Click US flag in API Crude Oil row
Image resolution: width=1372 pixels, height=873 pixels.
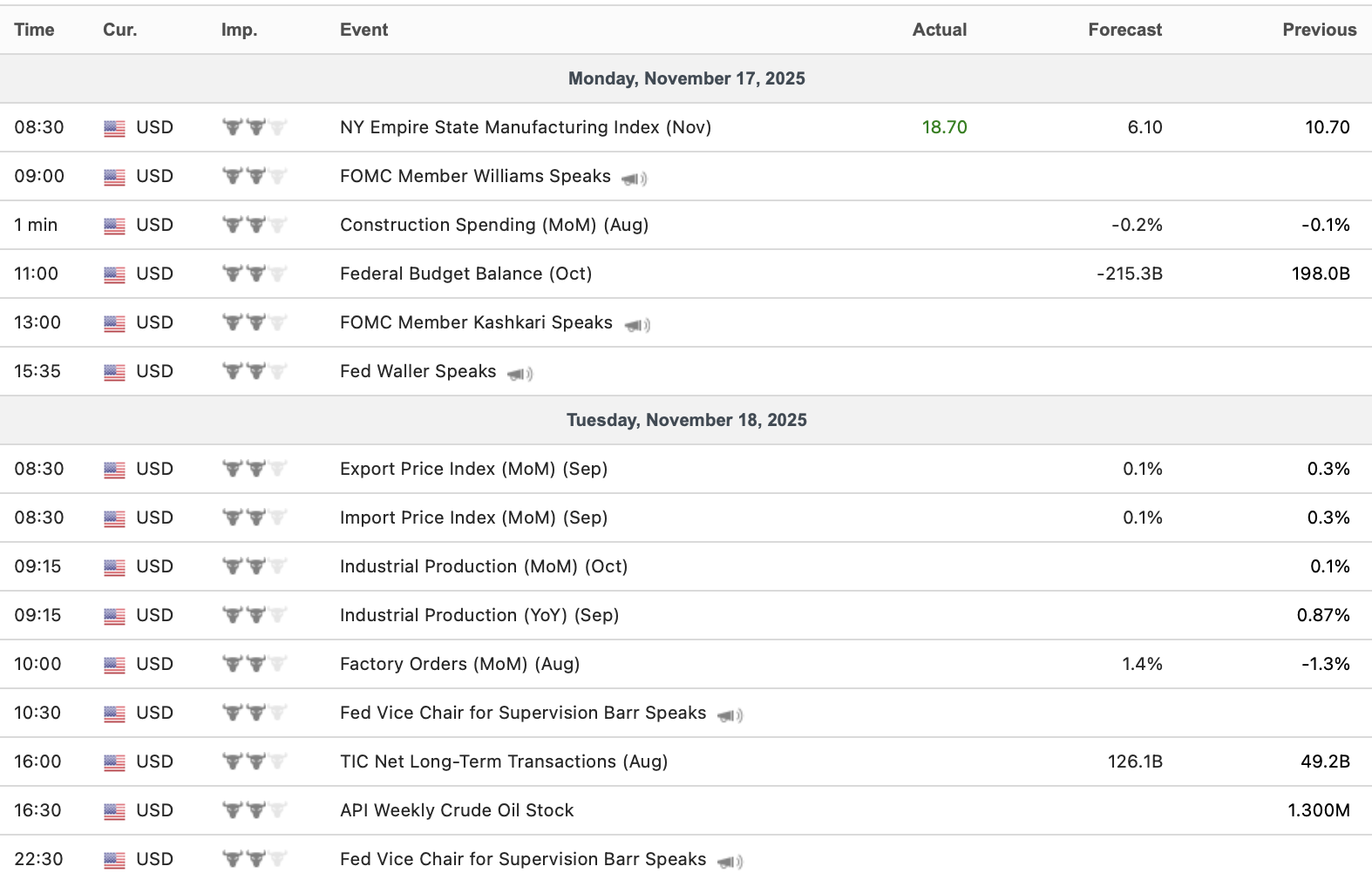pyautogui.click(x=114, y=811)
